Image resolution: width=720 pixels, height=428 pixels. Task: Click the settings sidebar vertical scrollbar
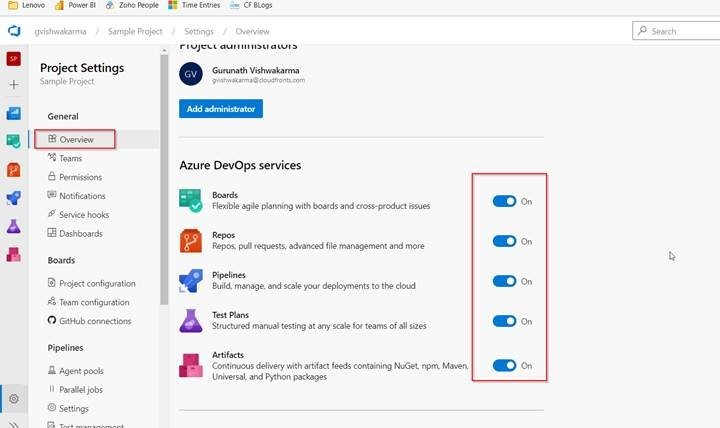pos(164,180)
